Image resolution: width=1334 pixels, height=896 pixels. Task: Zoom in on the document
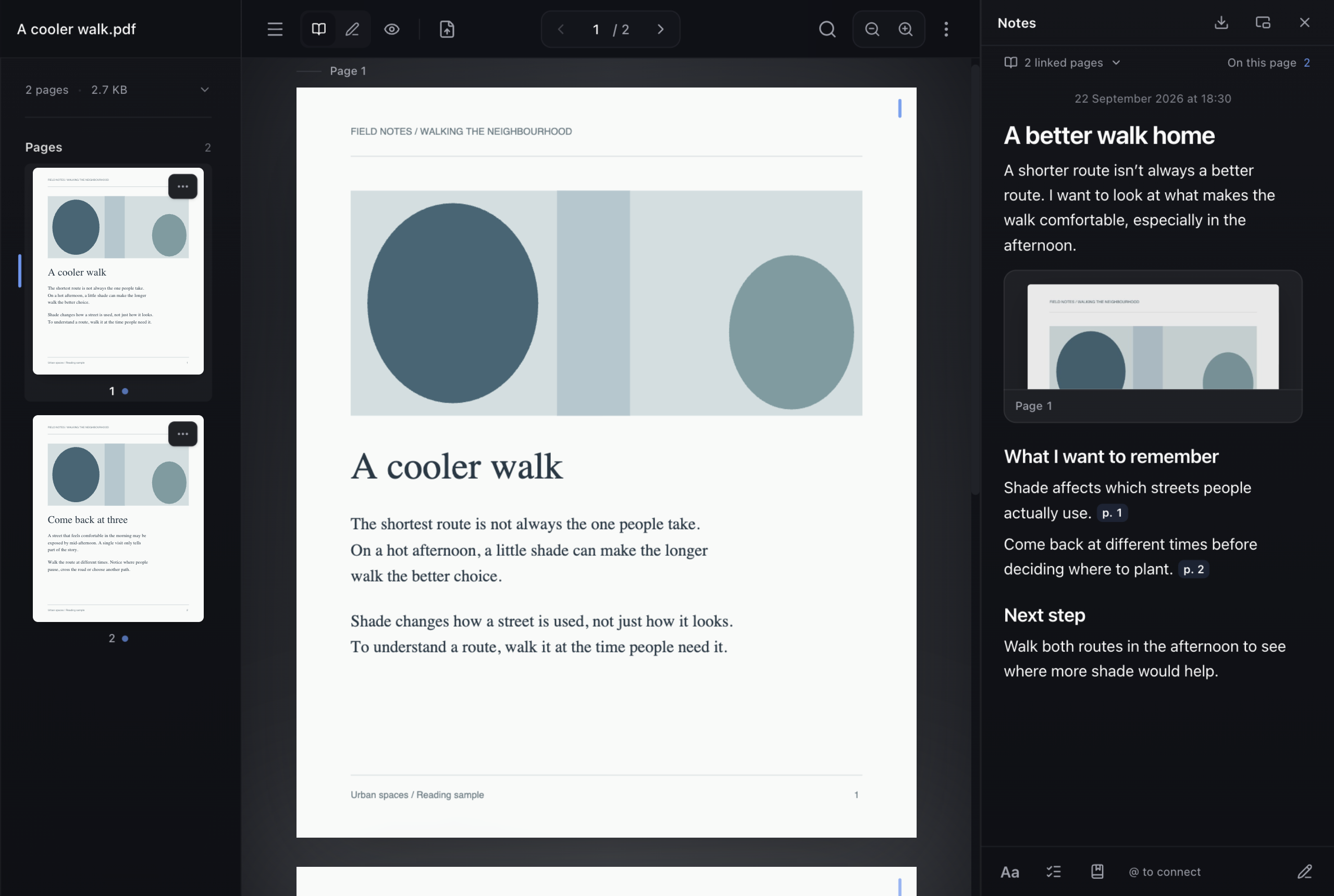point(905,29)
